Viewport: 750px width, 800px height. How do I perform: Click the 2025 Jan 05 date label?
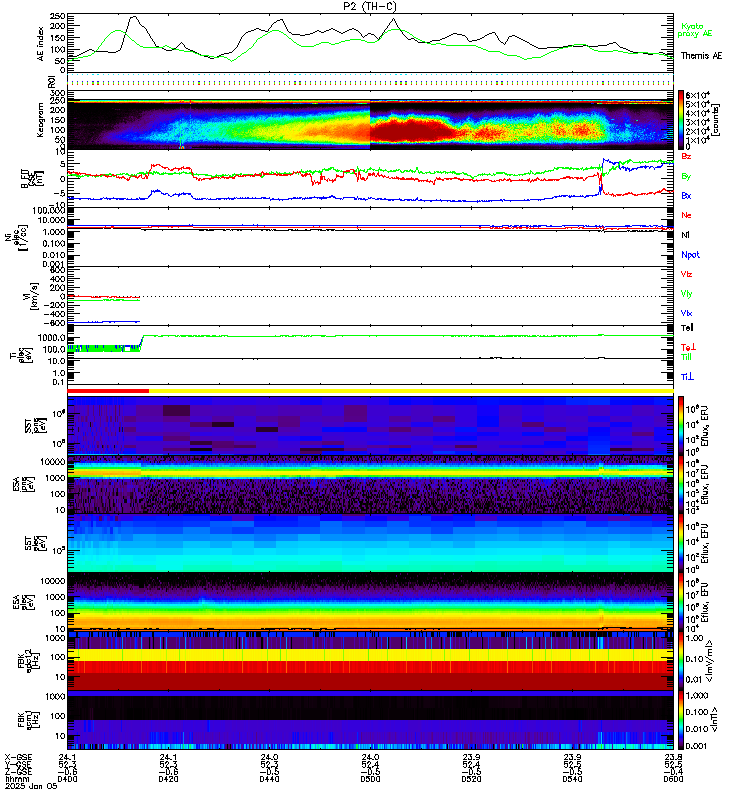click(x=31, y=786)
